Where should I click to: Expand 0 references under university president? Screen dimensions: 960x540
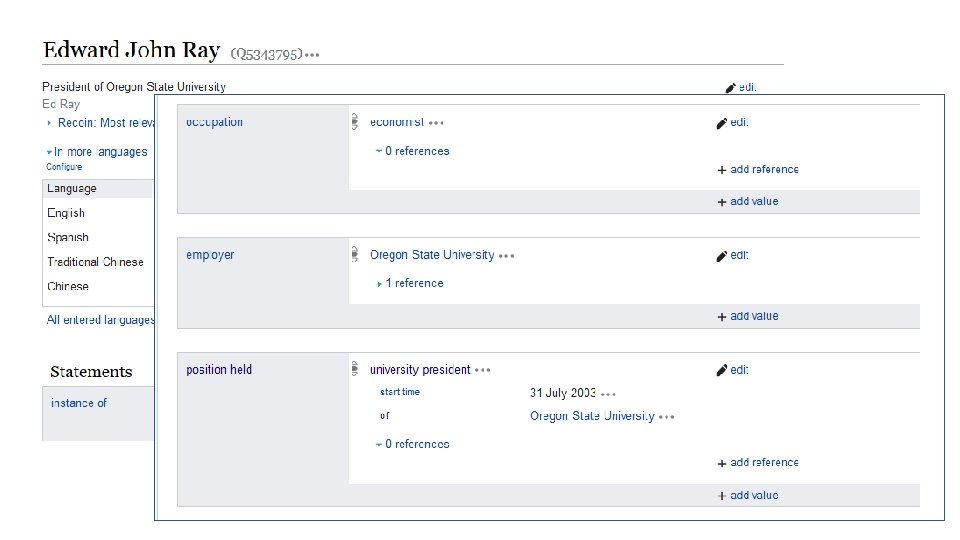tap(412, 444)
